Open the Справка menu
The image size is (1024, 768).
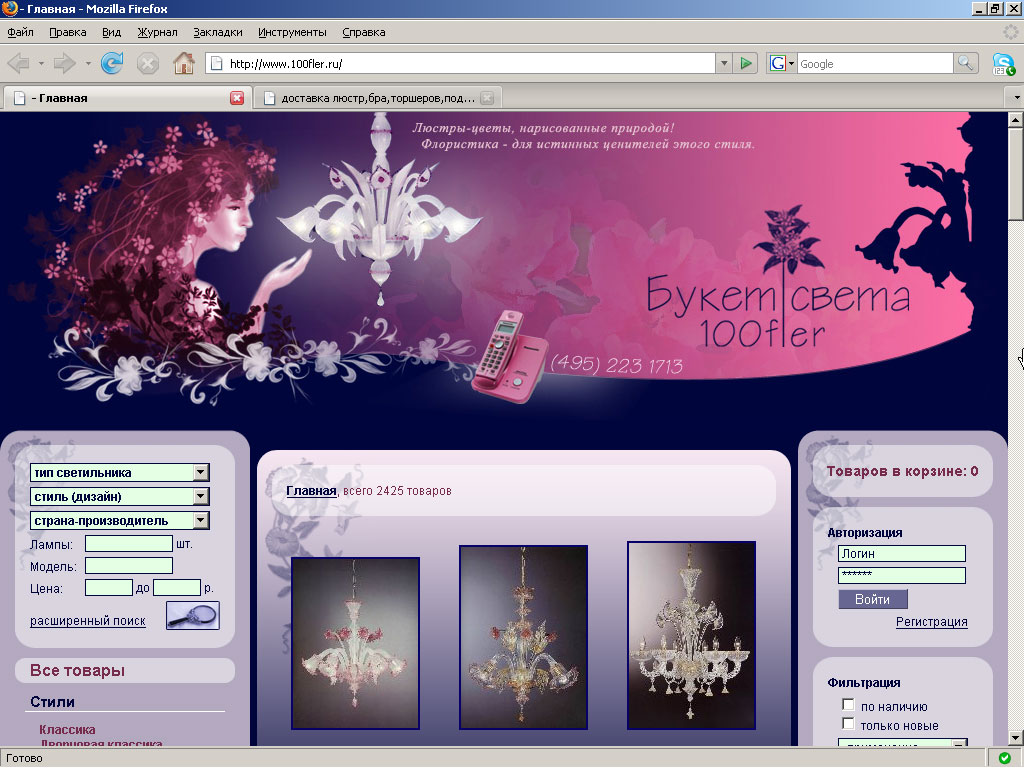(x=364, y=32)
